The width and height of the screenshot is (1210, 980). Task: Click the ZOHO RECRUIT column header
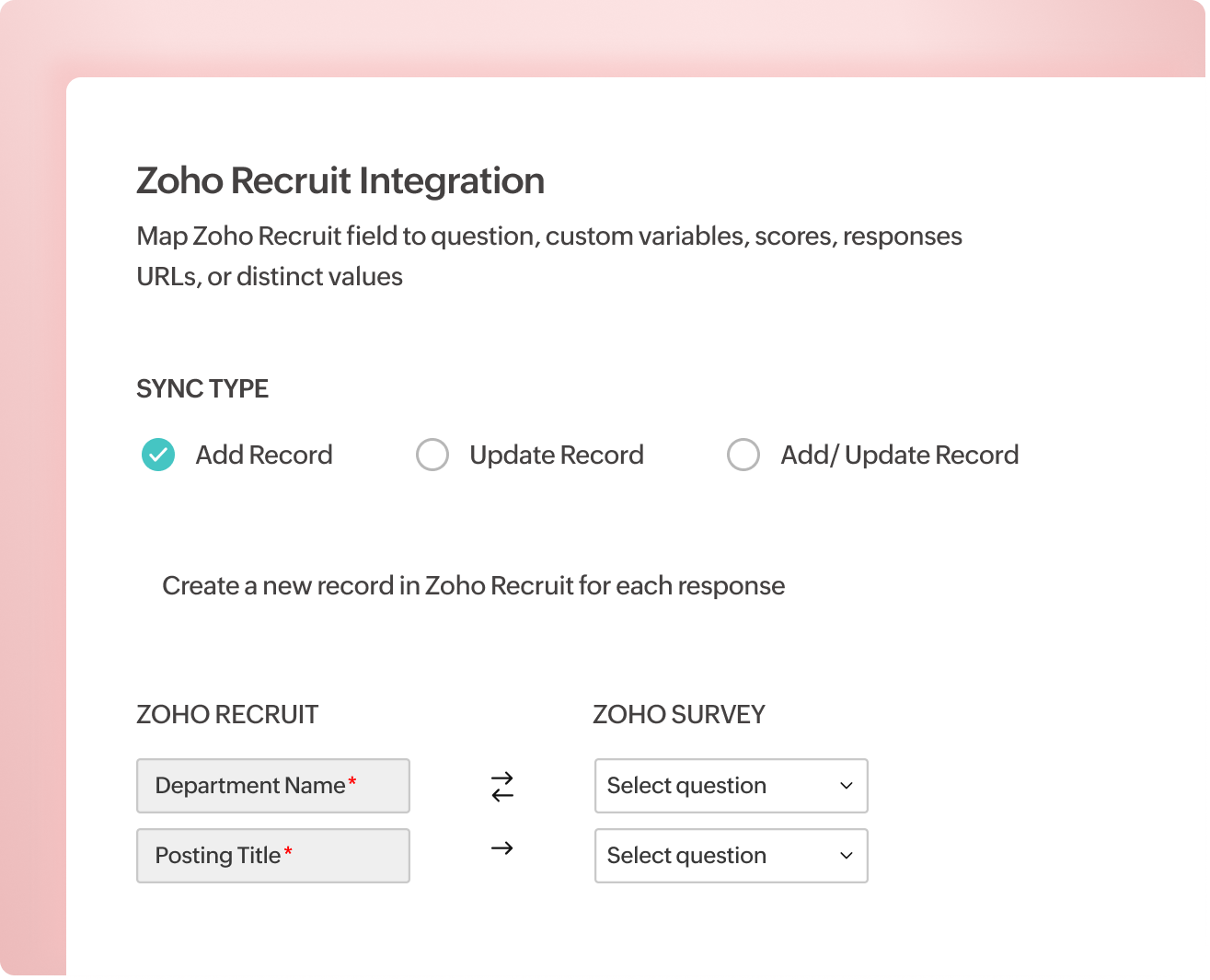[227, 714]
